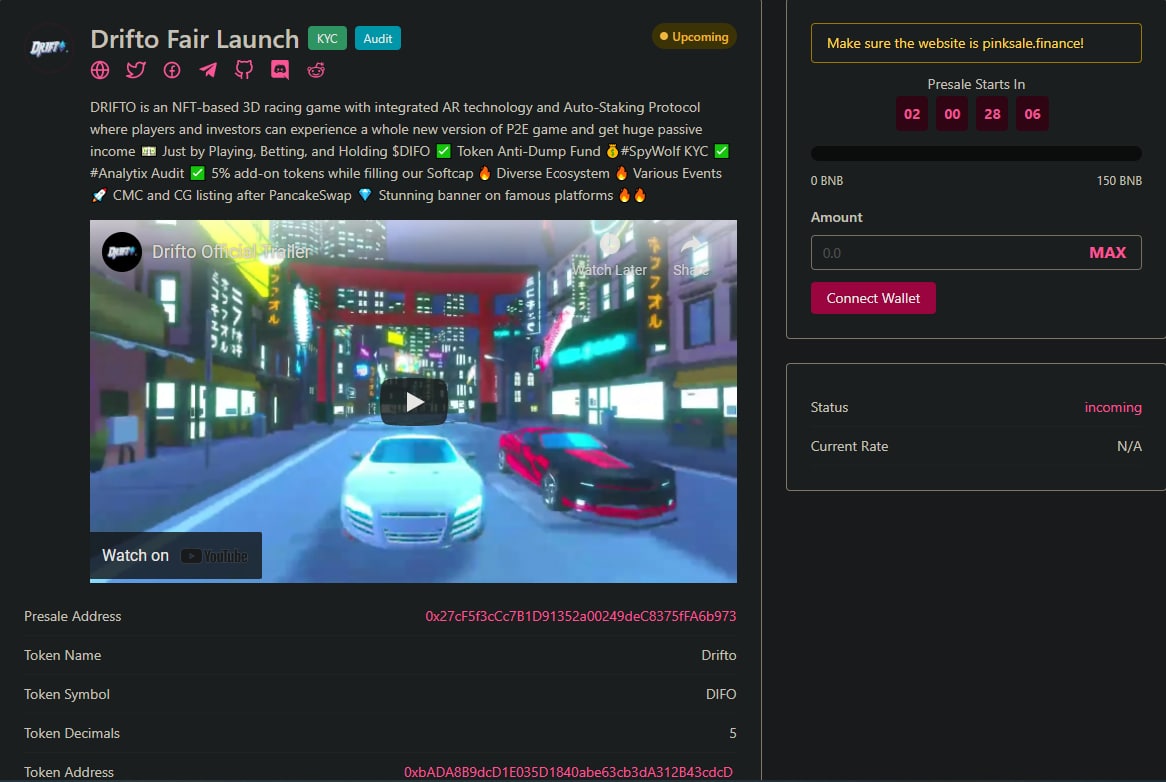
Task: Click the seconds countdown box 06
Action: tap(1032, 114)
